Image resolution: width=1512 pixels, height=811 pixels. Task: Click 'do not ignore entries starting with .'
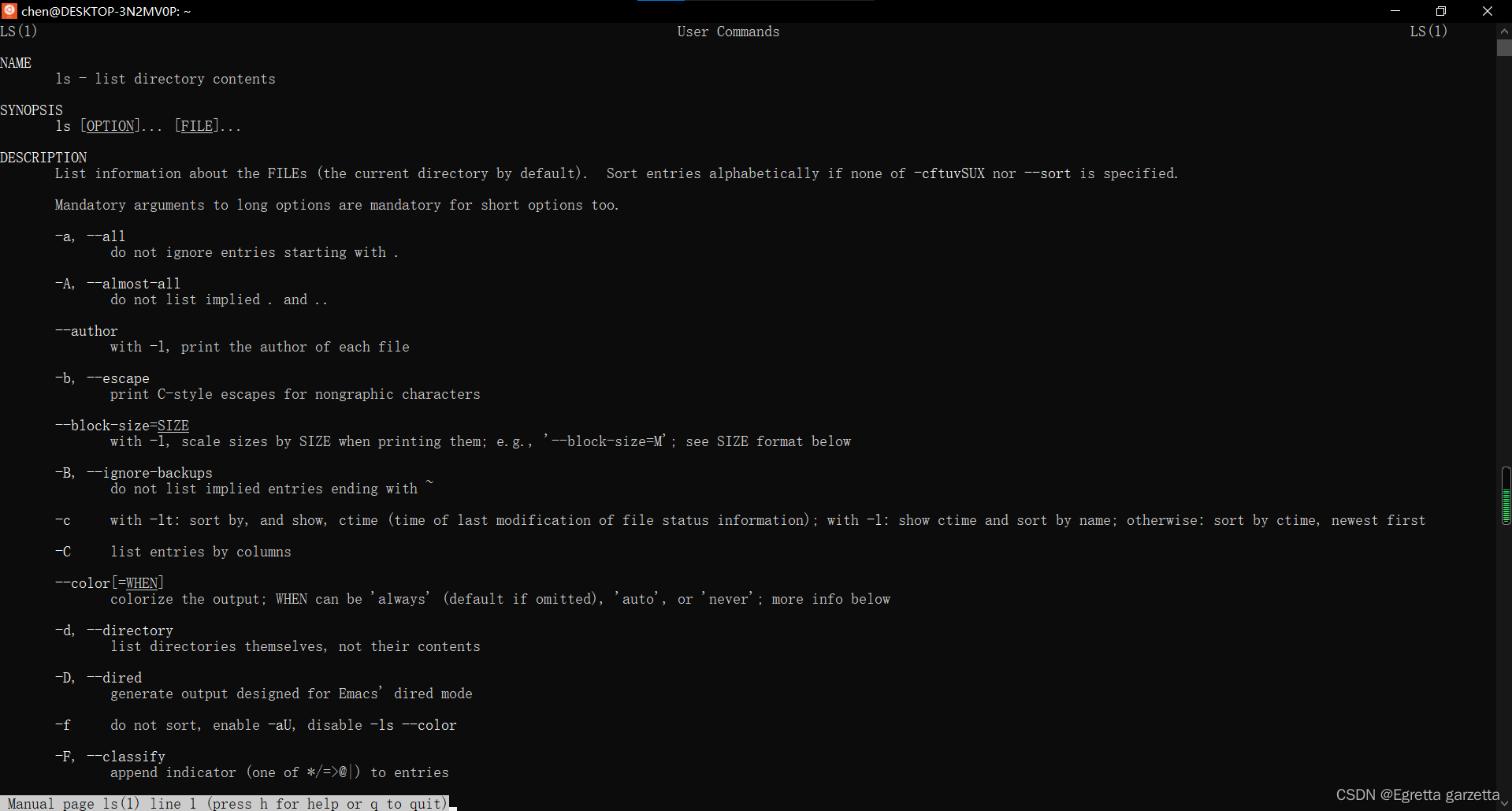click(254, 252)
